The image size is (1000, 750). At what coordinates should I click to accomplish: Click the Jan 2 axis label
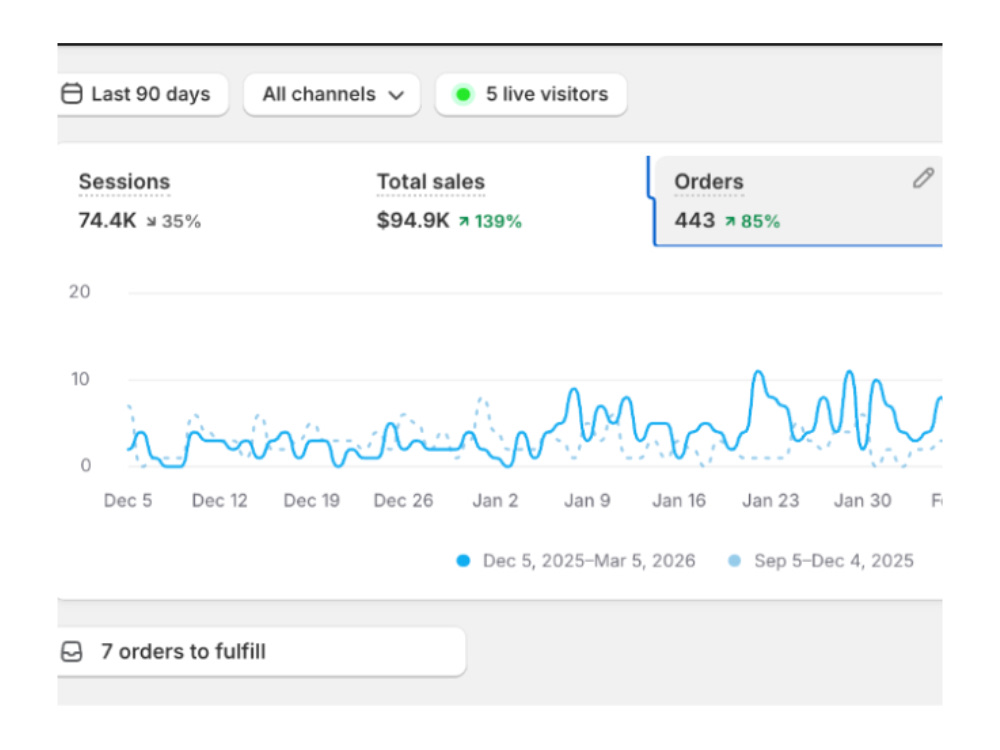point(495,501)
